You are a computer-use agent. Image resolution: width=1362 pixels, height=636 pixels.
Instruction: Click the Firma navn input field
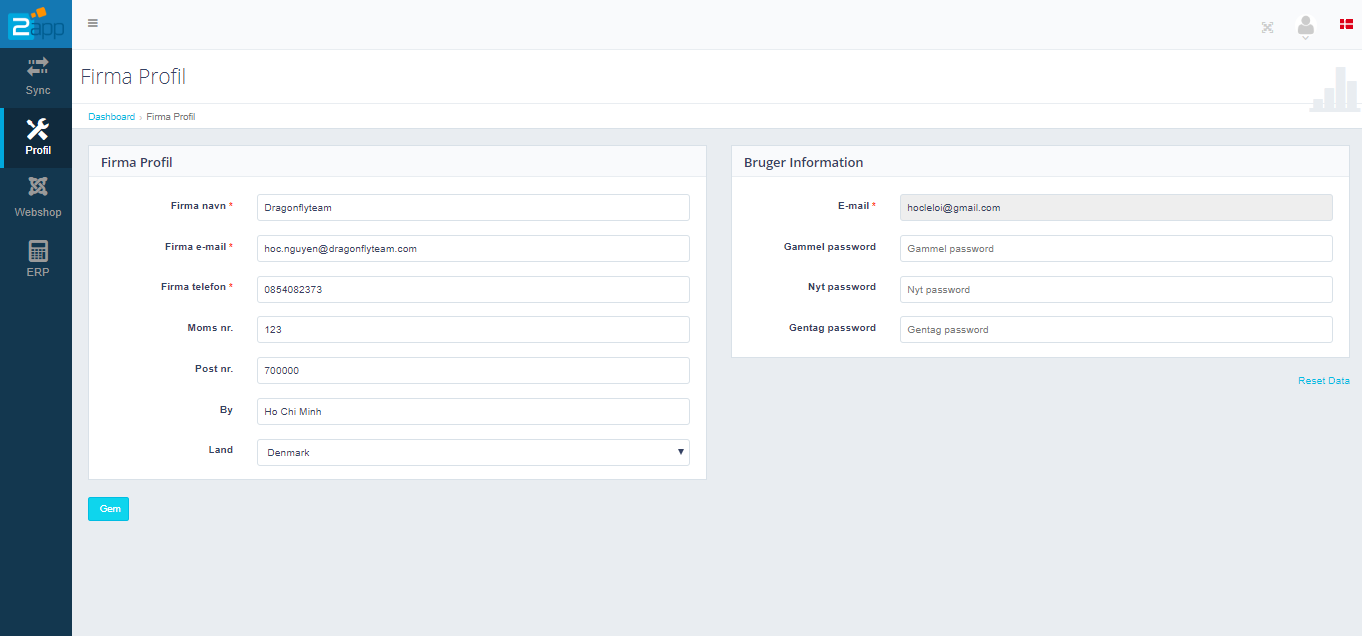click(473, 208)
